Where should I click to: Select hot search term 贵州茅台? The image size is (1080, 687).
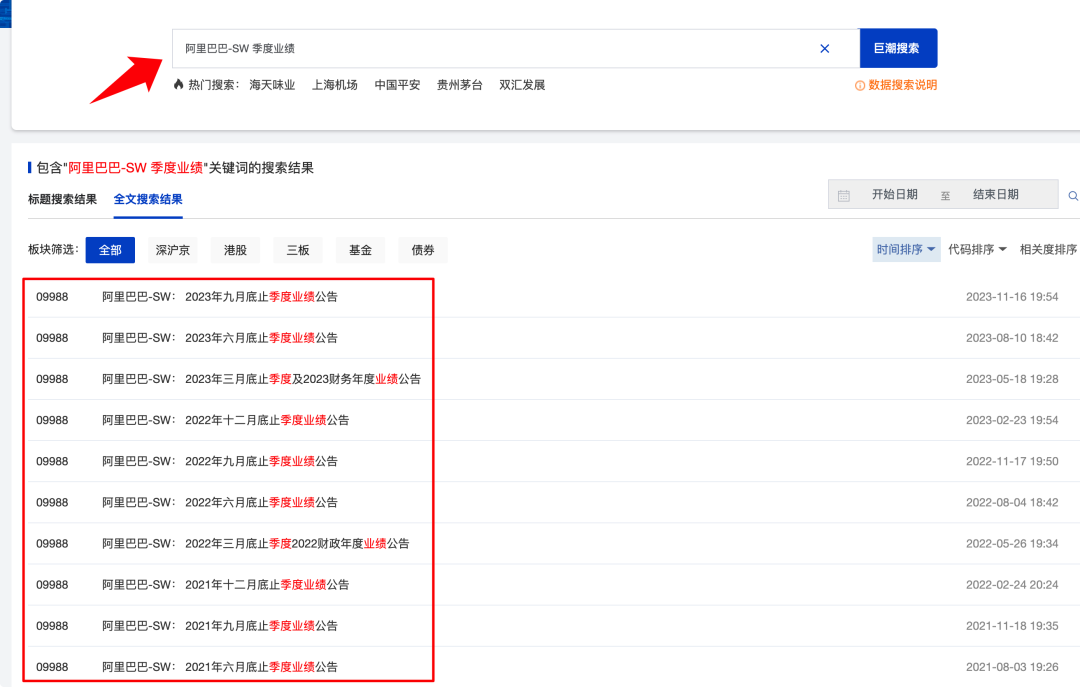coord(459,85)
